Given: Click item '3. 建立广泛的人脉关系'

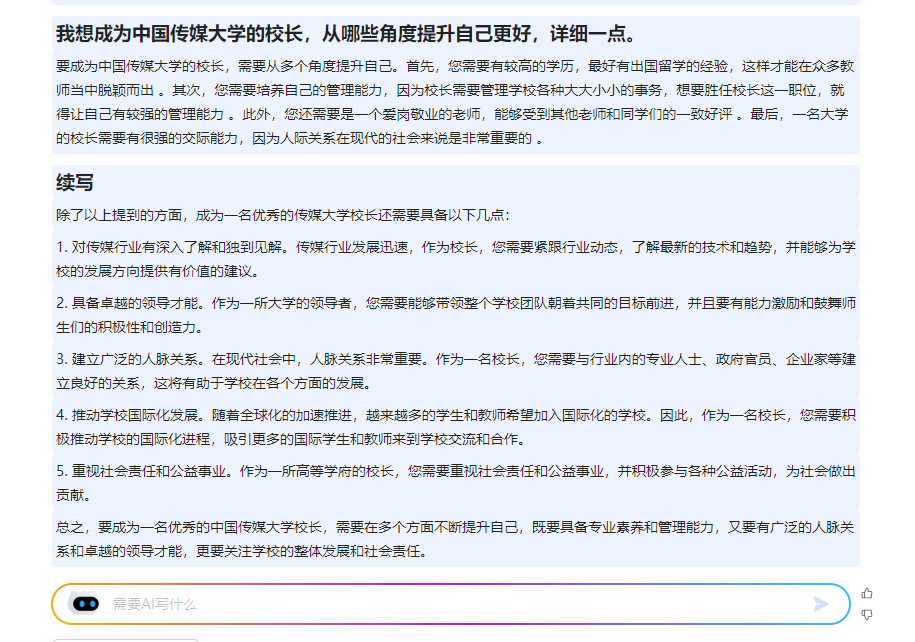Looking at the screenshot, I should [455, 371].
